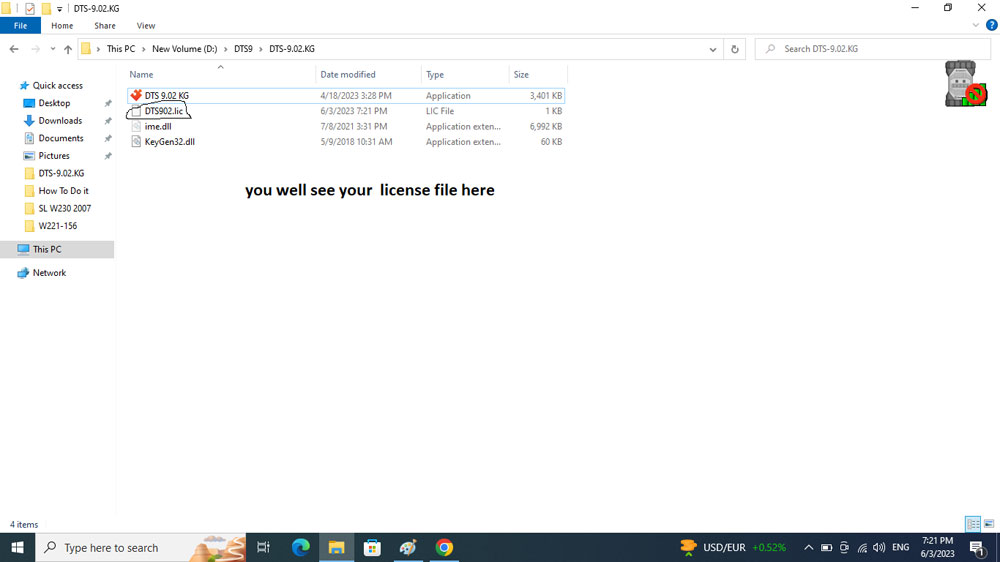Expand the address bar history dropdown
1000x562 pixels.
[x=712, y=49]
